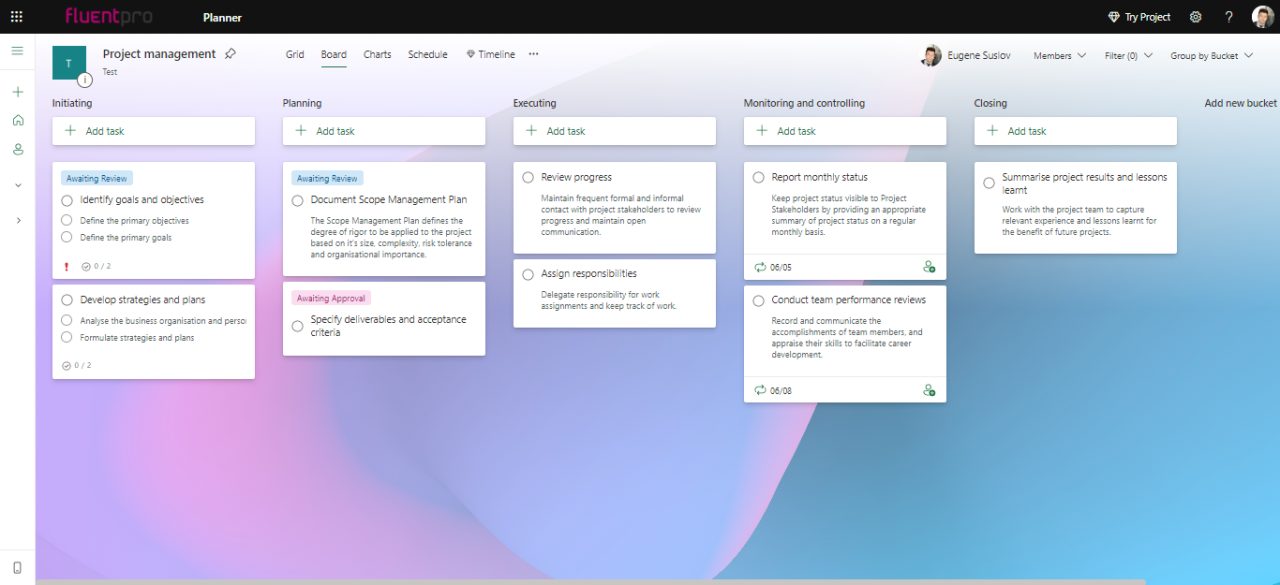Screen dimensions: 1280x585
Task: Click the Home icon in the left sidebar
Action: (x=16, y=119)
